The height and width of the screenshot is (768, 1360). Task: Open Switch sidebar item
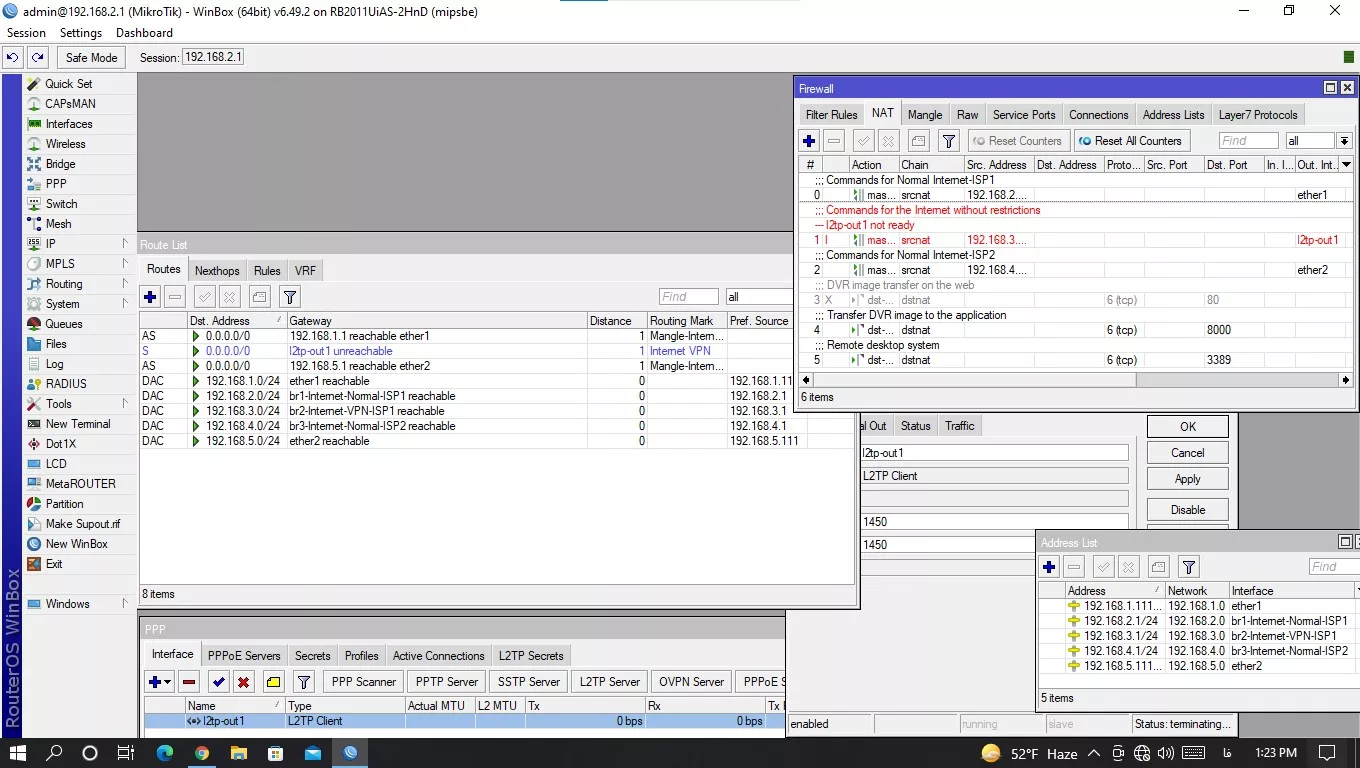[61, 204]
